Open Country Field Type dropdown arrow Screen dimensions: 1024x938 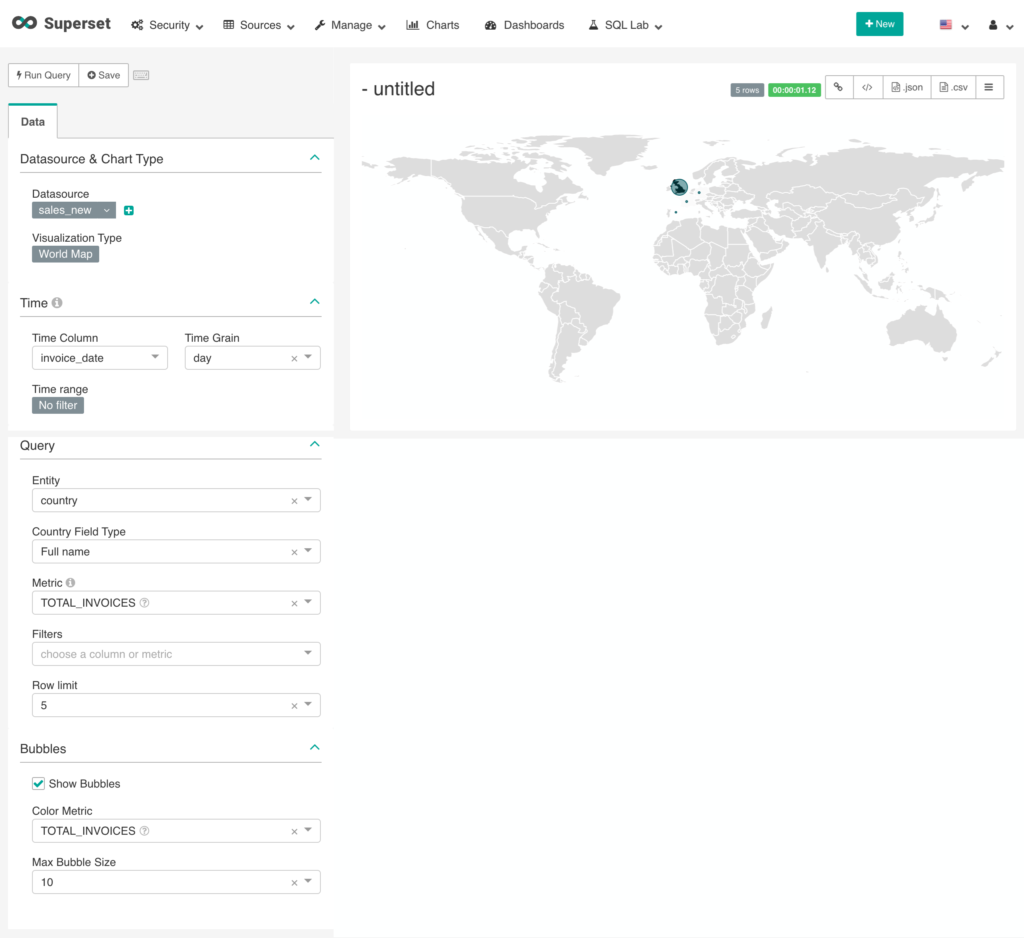pos(308,551)
